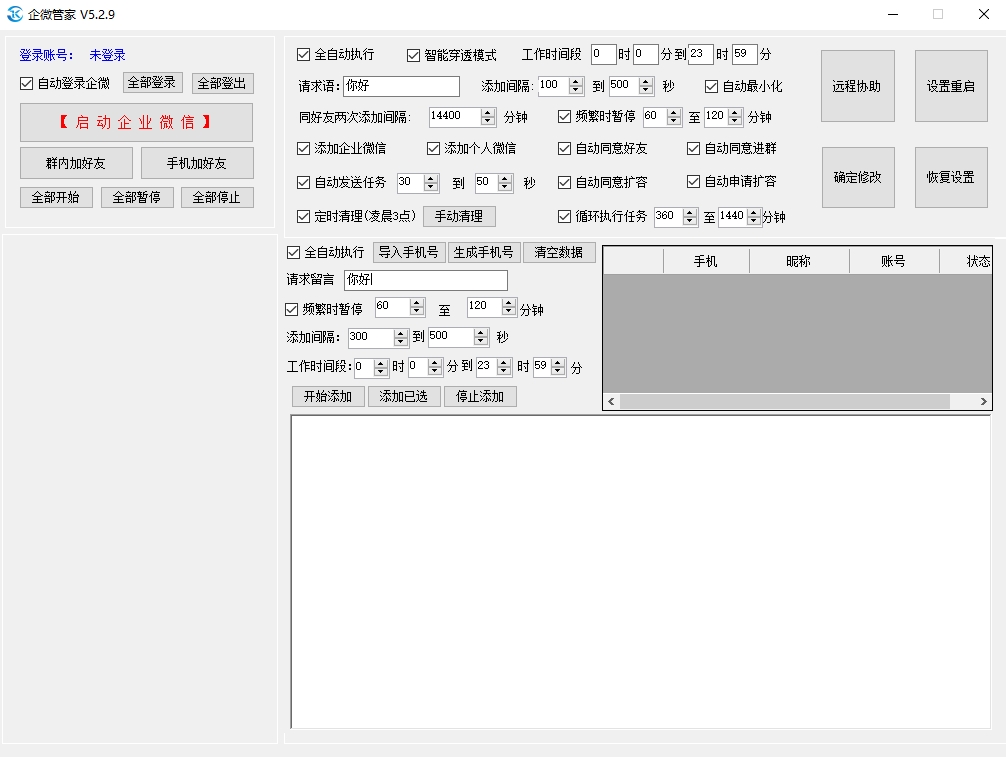
Task: Adjust 自动发送任务 50 seconds spinner
Action: 494,182
